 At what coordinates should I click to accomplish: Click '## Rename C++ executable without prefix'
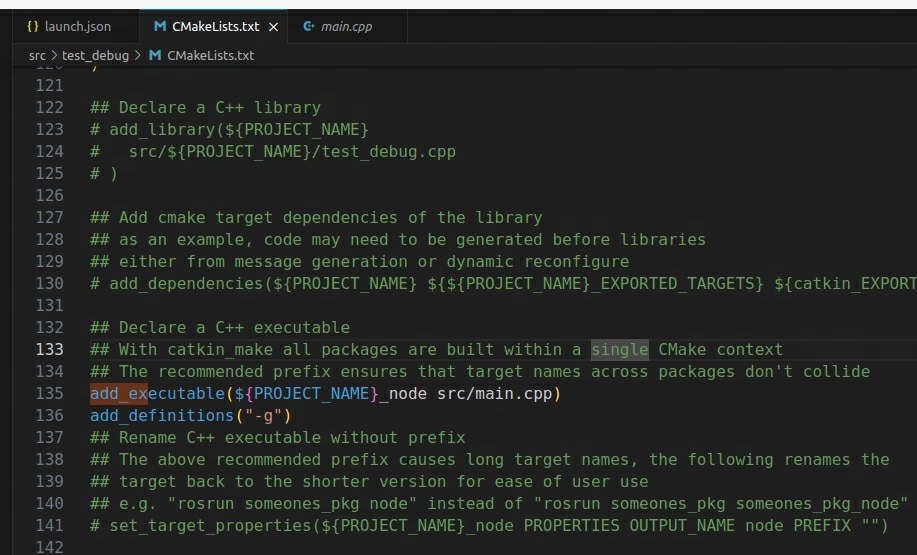(278, 437)
